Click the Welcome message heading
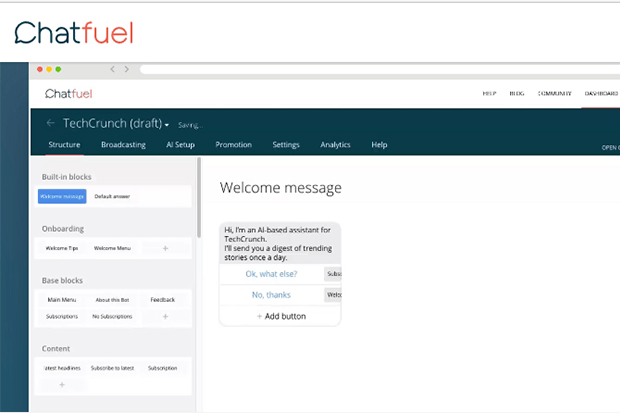 coord(281,188)
